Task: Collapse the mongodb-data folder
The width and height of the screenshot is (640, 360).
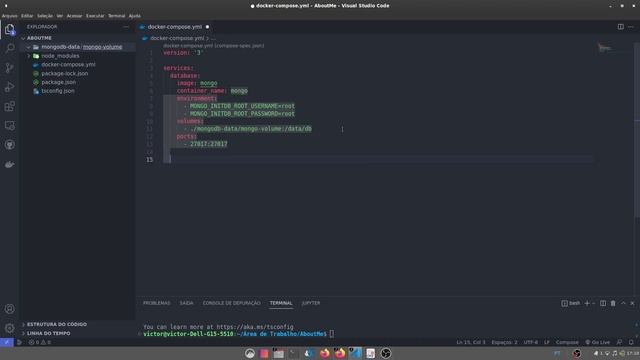Action: pos(77,47)
